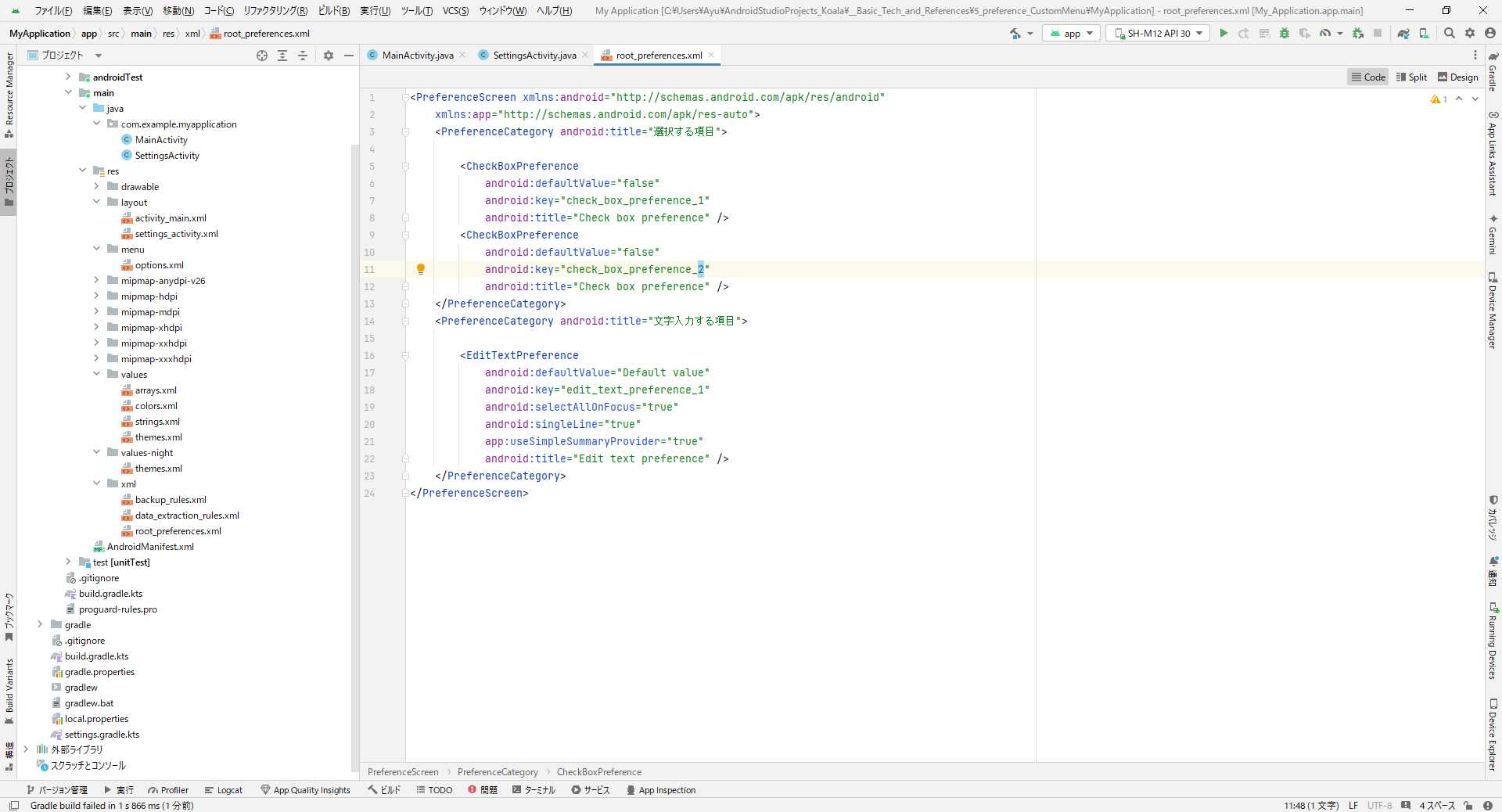Click the Make Project hammer icon
Screen dimensions: 1502x812
1015,34
